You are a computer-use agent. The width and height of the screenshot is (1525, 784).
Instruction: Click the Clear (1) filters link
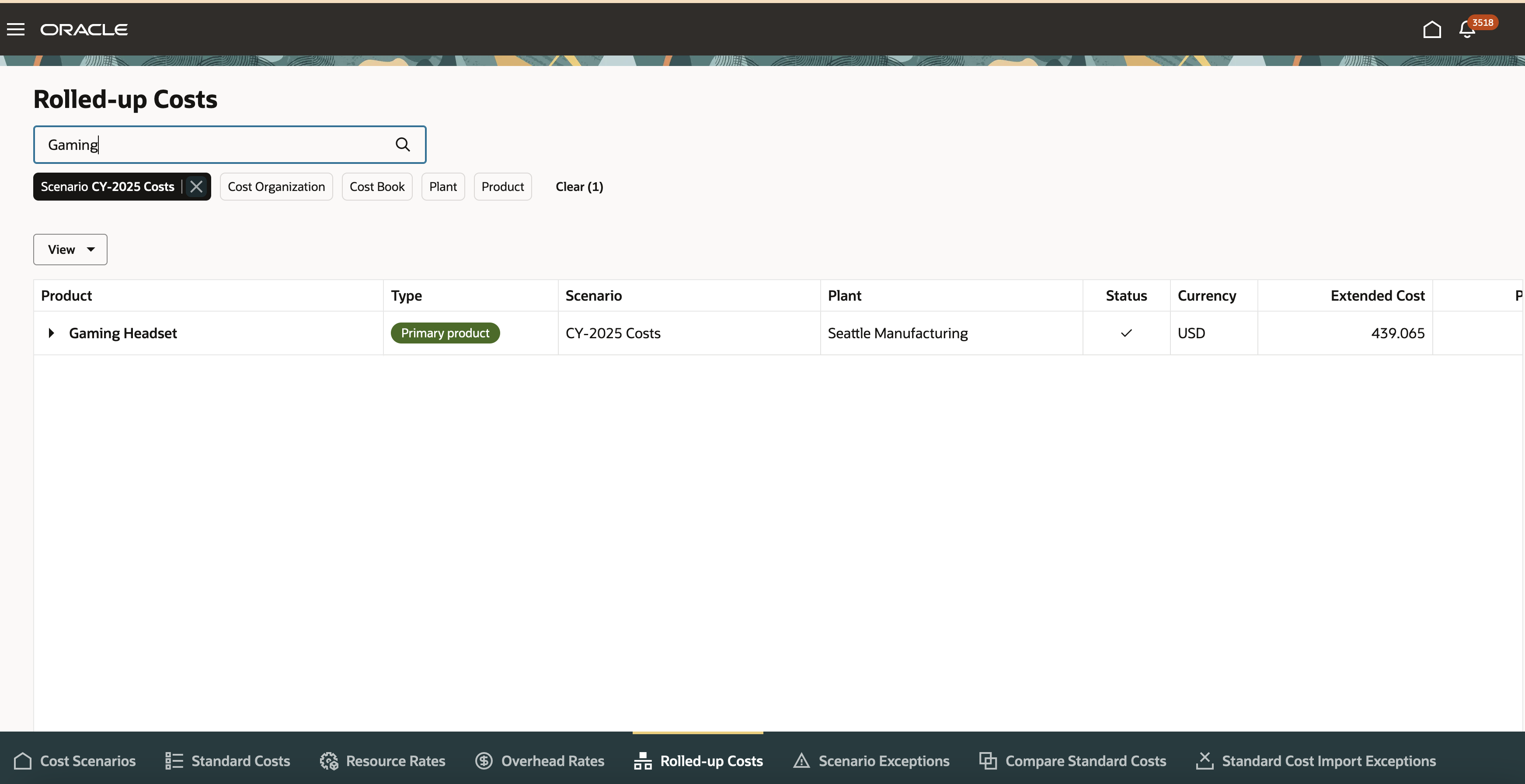579,187
